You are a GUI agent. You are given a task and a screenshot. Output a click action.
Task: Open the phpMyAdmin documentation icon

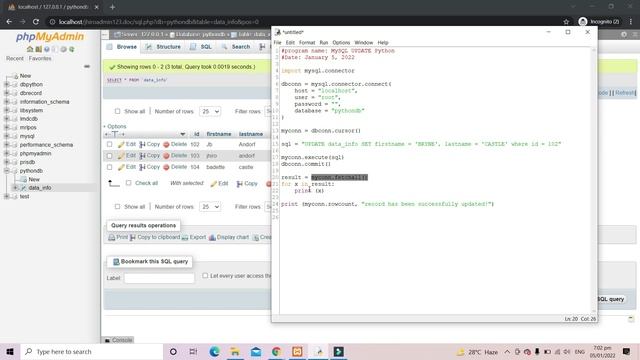coord(47,49)
